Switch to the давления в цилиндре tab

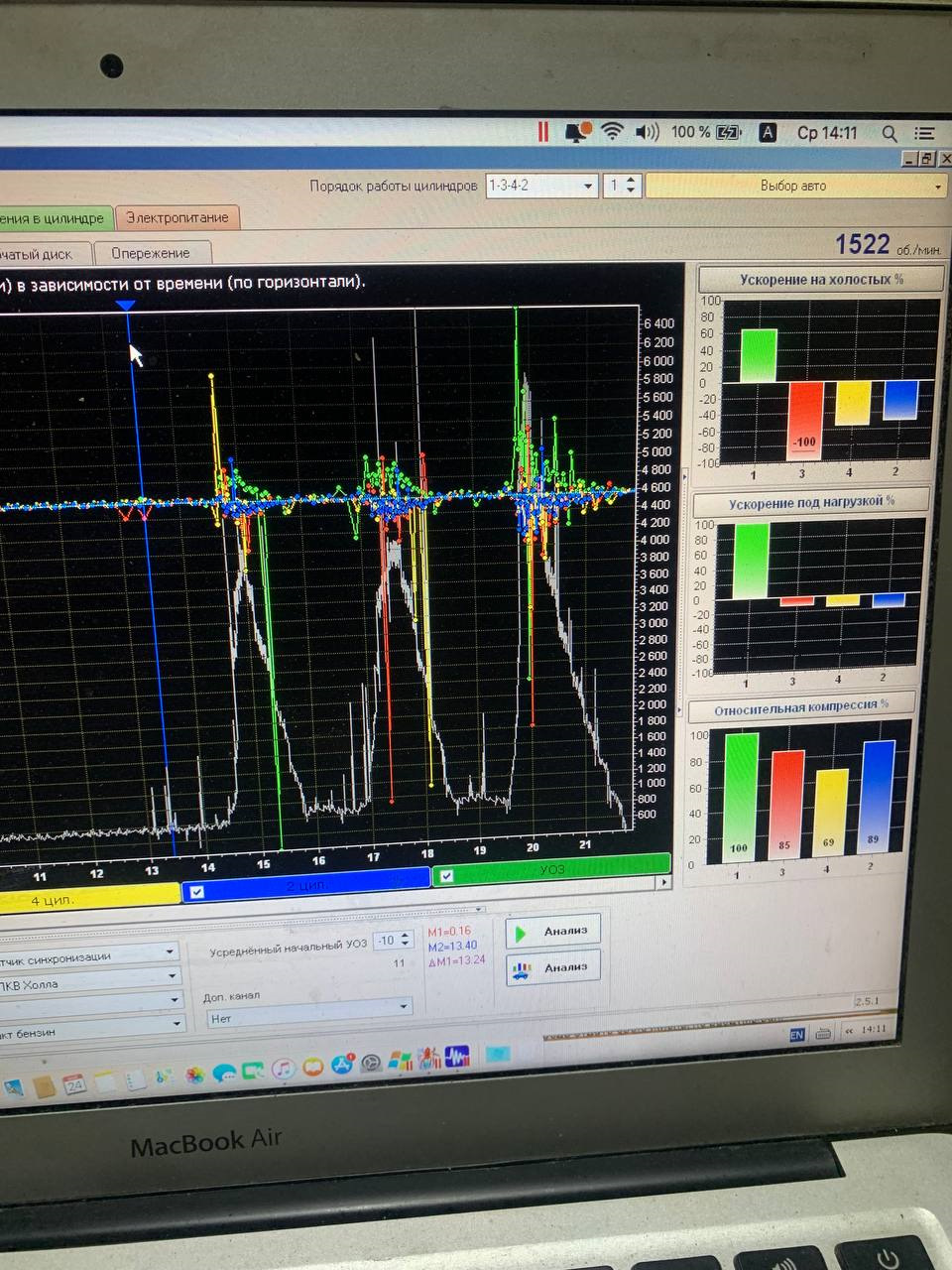tap(55, 218)
